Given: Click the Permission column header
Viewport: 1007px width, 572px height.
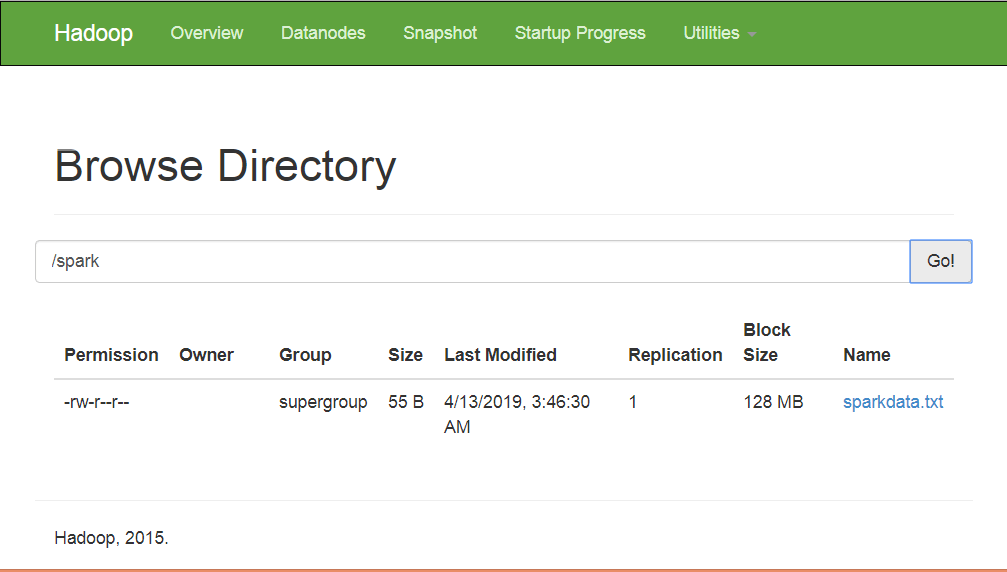Looking at the screenshot, I should 111,355.
